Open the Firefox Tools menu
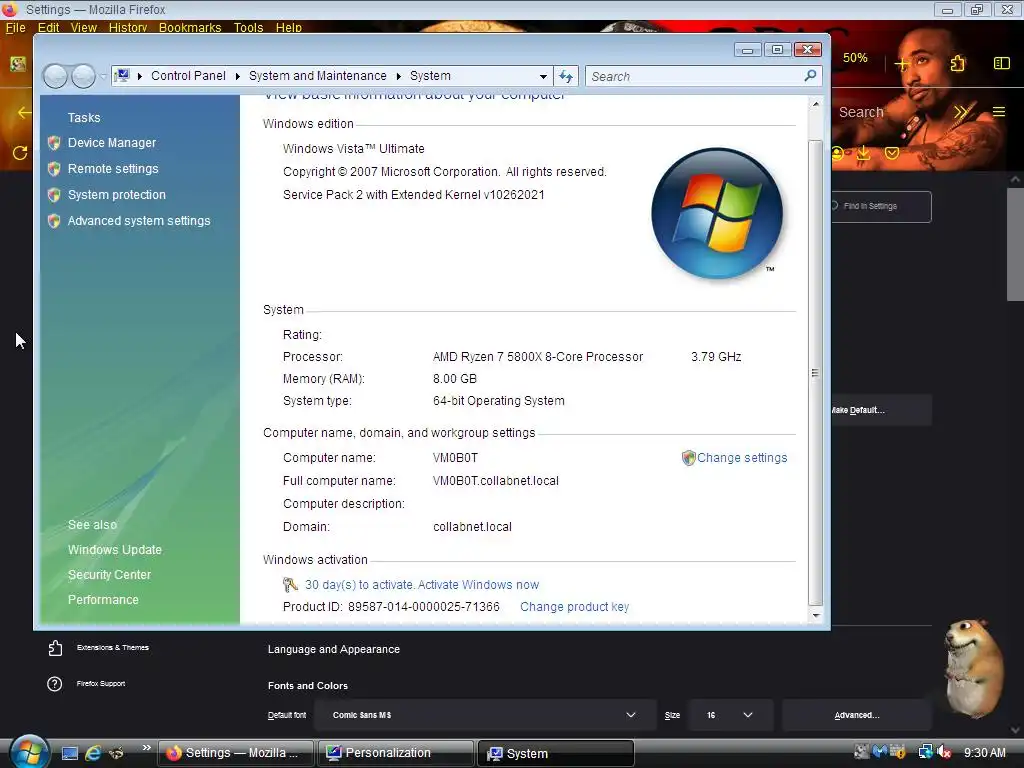 pos(248,27)
